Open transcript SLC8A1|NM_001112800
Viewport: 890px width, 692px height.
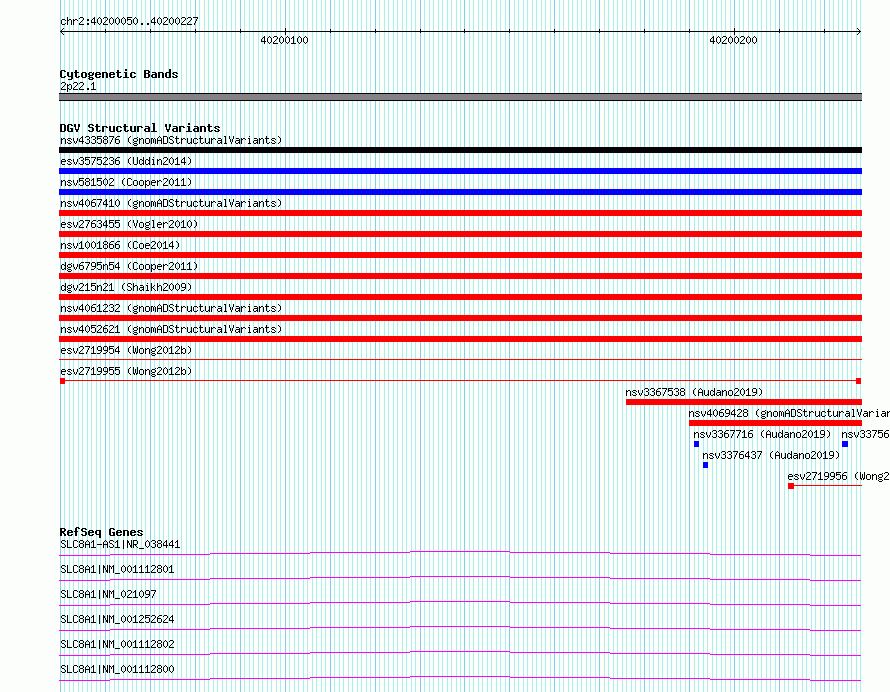tap(117, 669)
